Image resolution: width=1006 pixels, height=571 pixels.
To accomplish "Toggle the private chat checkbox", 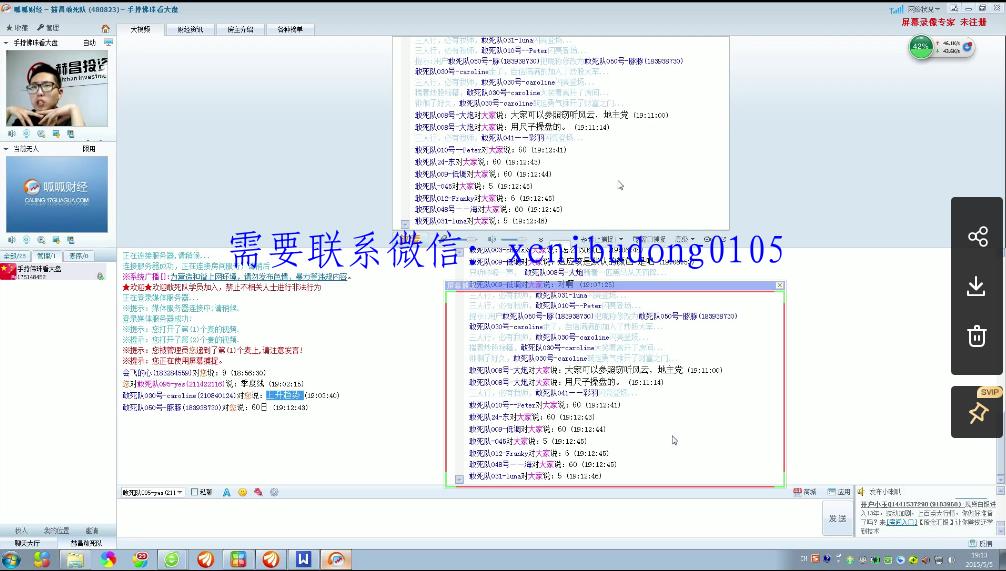I will 193,492.
